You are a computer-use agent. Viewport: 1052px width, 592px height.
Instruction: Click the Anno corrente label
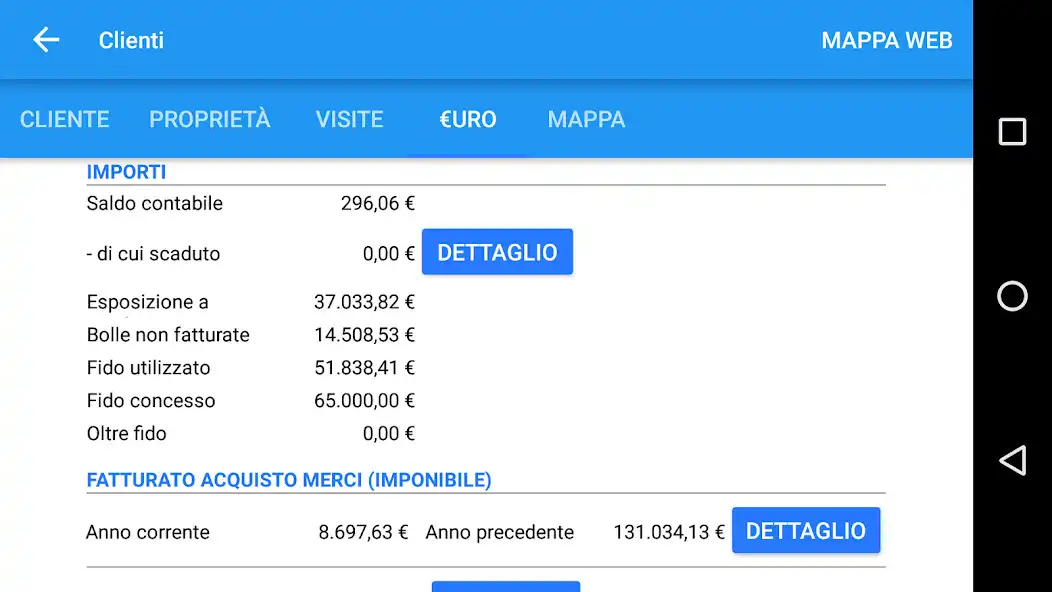tap(148, 532)
